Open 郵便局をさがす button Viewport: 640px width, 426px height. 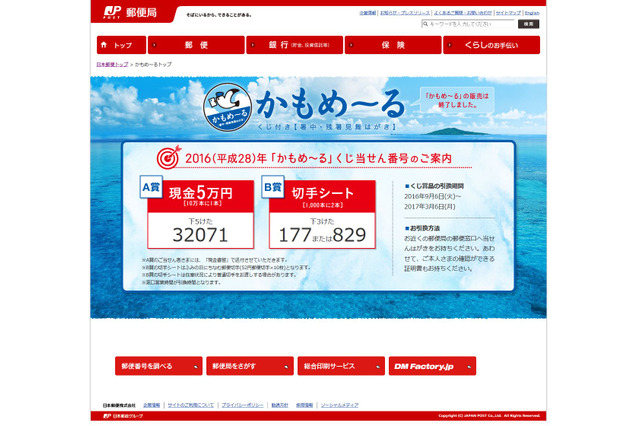(250, 366)
